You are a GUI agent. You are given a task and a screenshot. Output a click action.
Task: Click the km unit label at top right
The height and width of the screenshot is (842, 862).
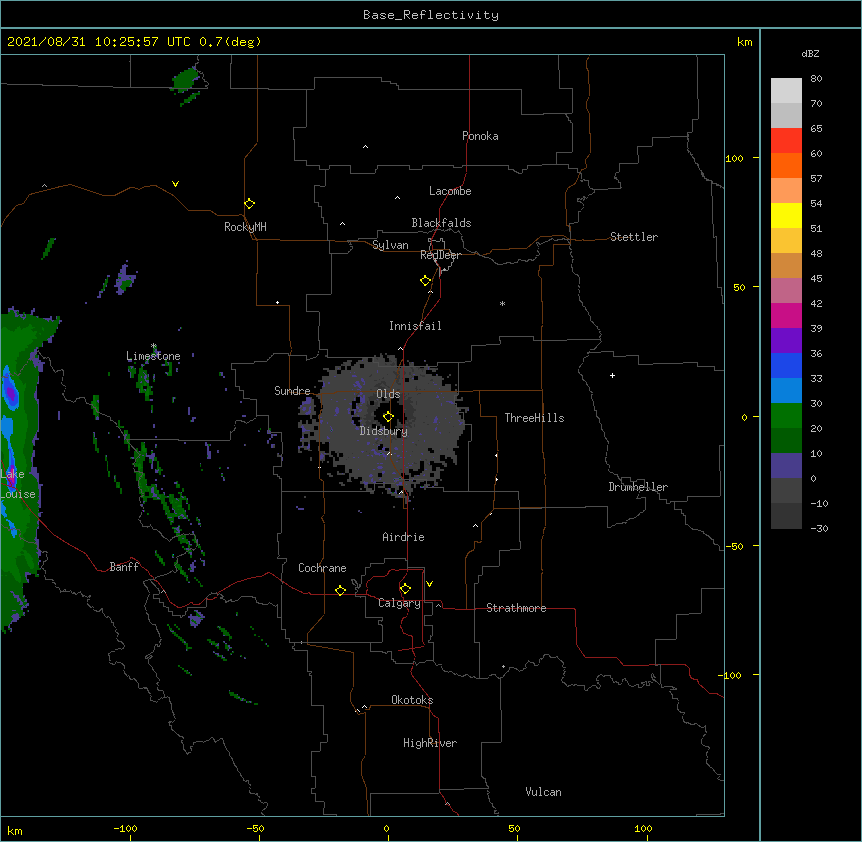[x=745, y=42]
